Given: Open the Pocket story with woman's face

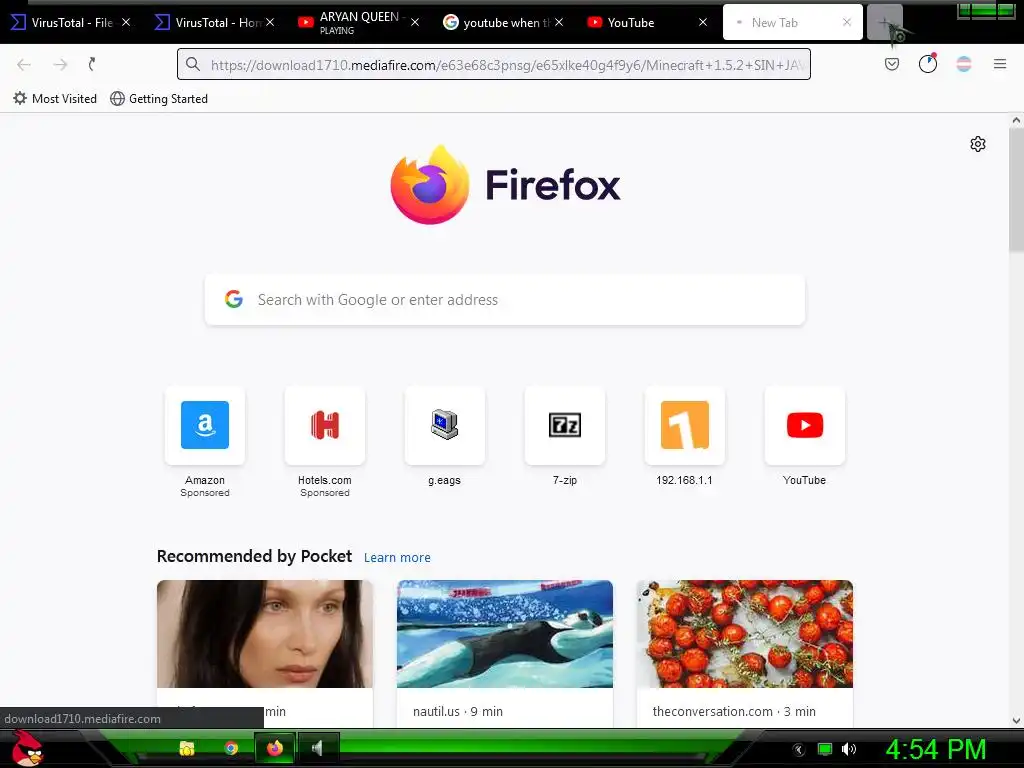Looking at the screenshot, I should [x=264, y=633].
